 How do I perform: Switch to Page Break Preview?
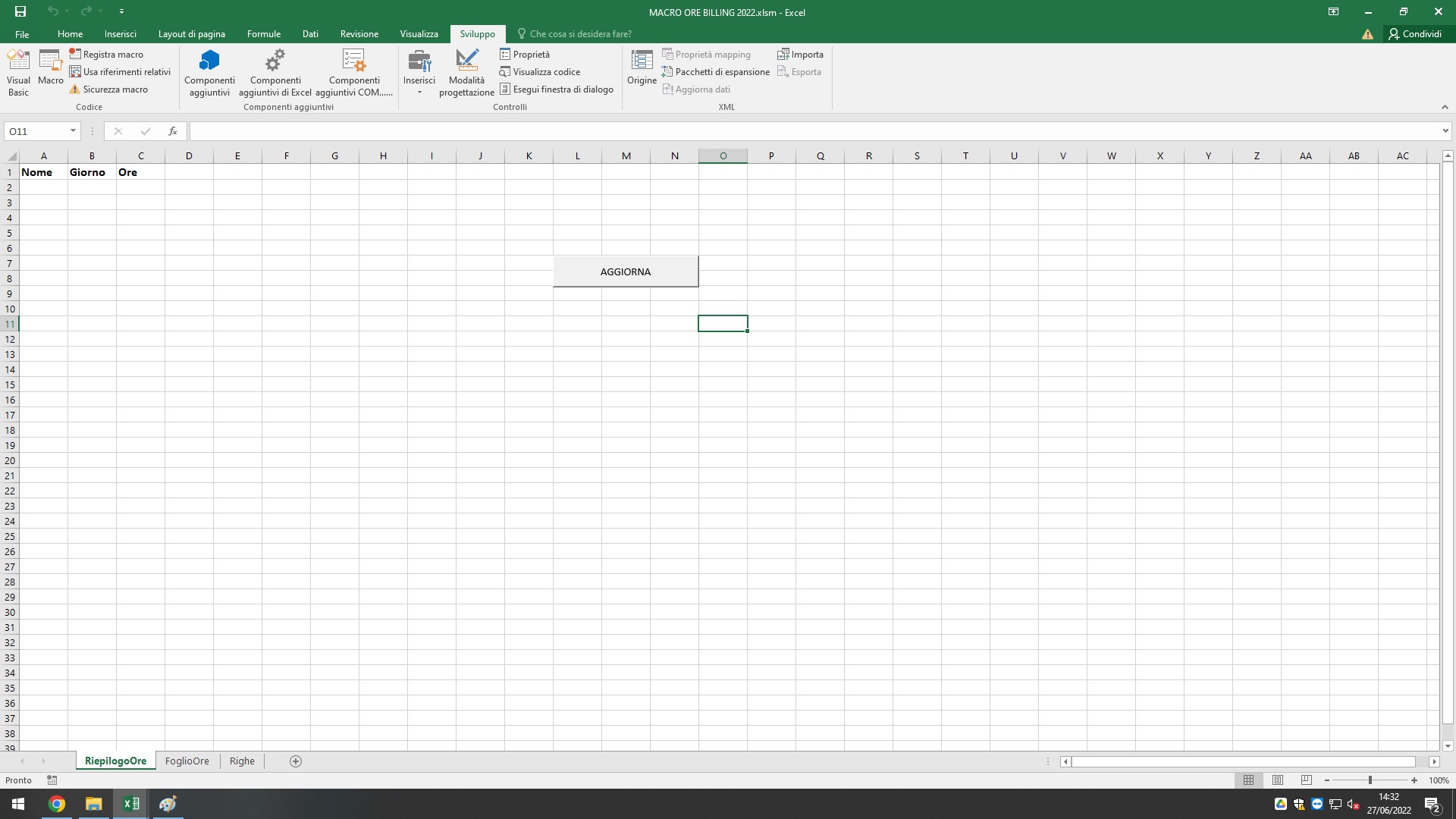click(x=1306, y=780)
